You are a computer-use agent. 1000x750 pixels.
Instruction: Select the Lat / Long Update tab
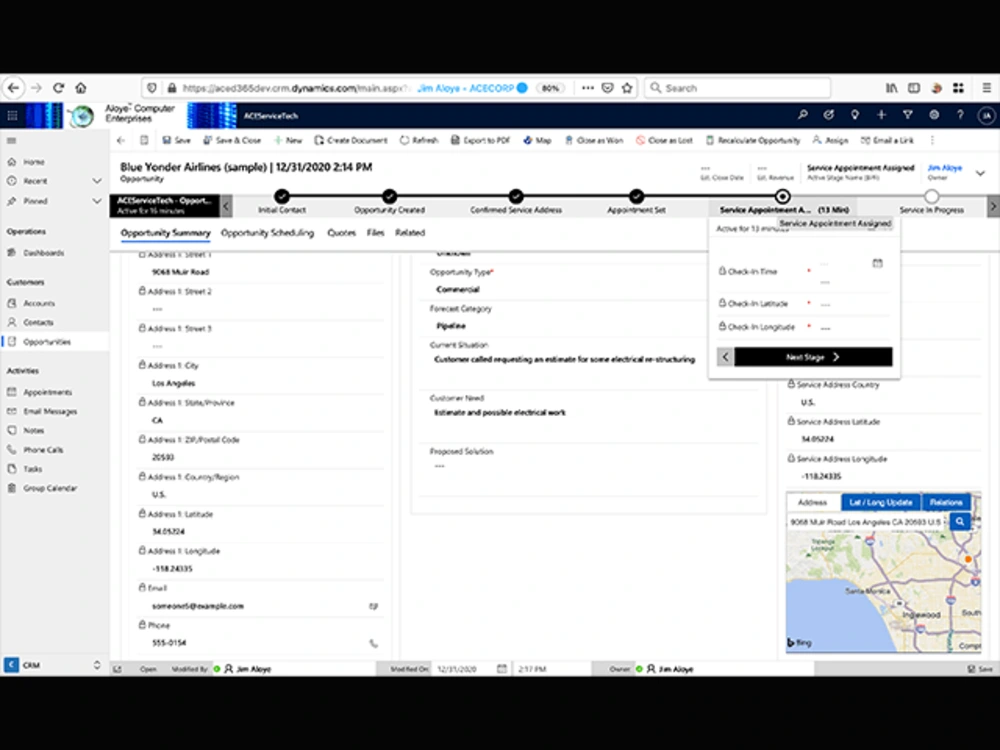(881, 502)
